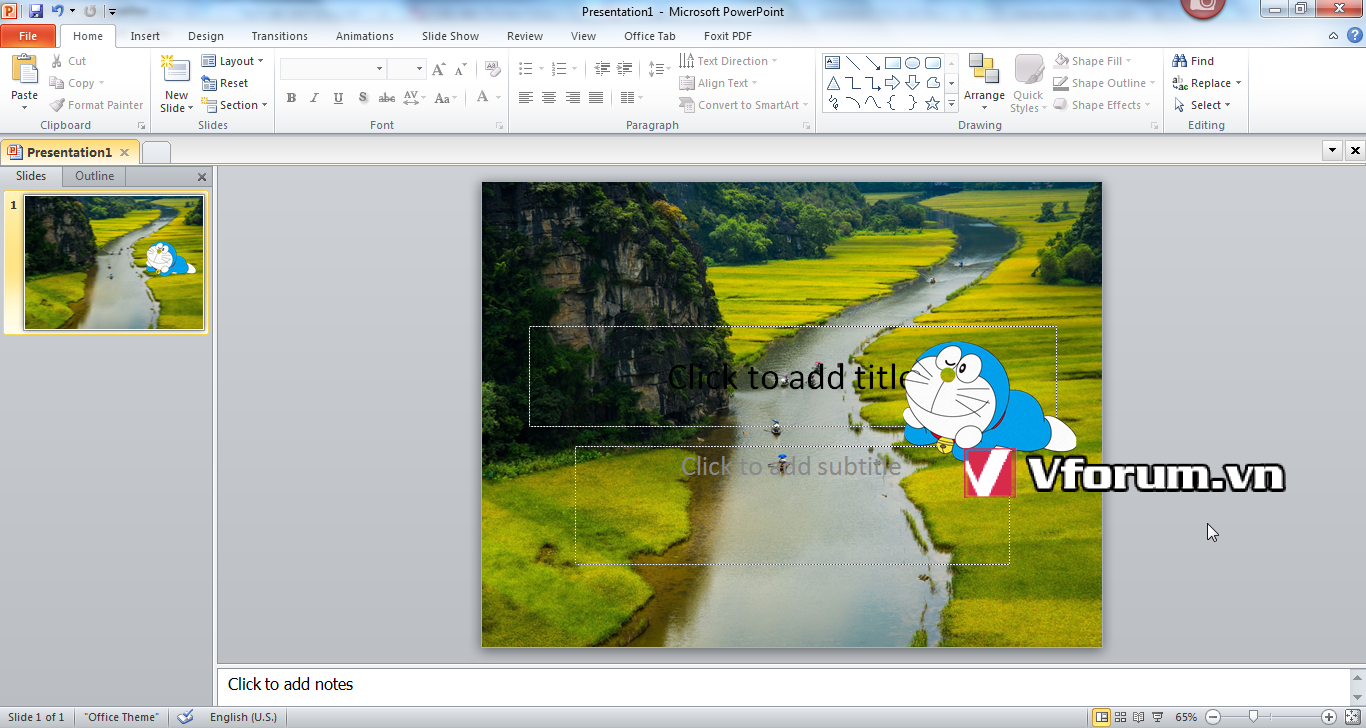Open the Arrange objects menu
The height and width of the screenshot is (728, 1366).
pyautogui.click(x=984, y=82)
